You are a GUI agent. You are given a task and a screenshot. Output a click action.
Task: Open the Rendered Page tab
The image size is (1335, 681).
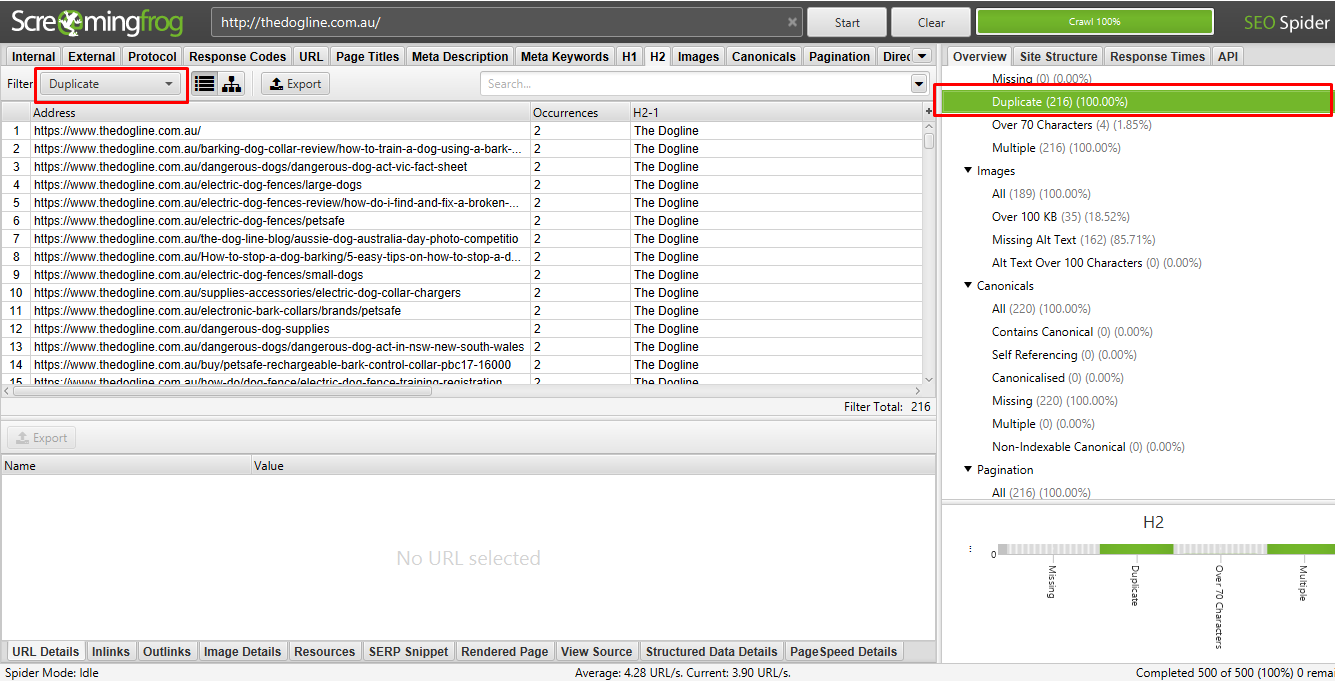coord(505,652)
